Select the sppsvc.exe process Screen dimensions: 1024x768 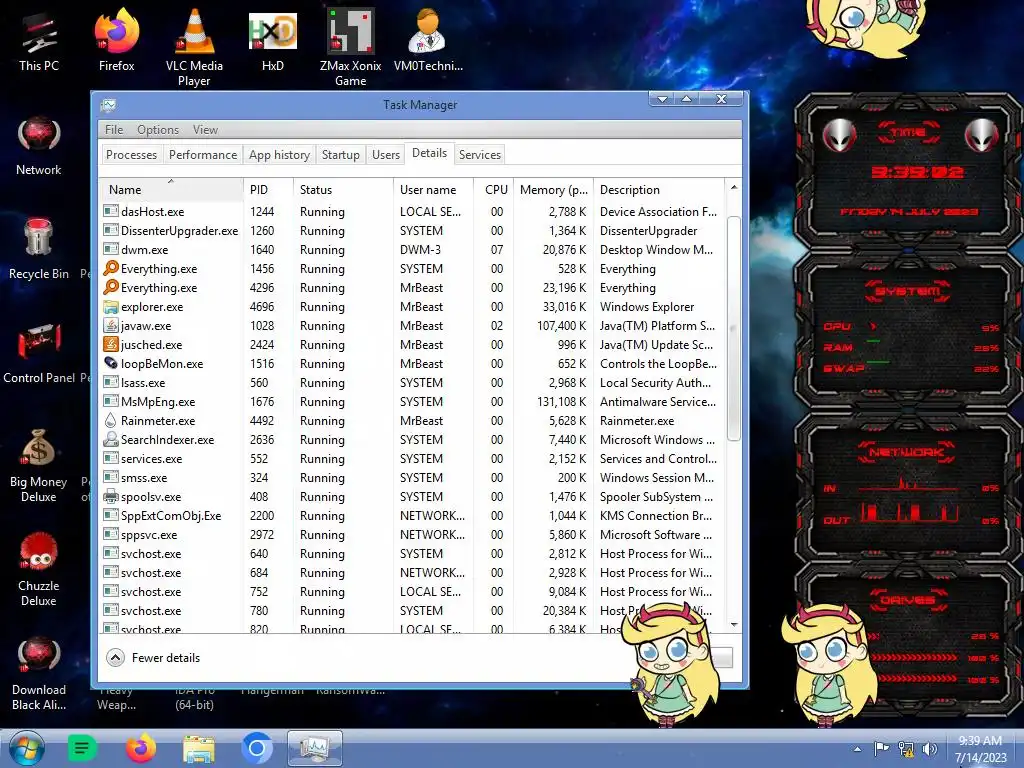pyautogui.click(x=412, y=534)
